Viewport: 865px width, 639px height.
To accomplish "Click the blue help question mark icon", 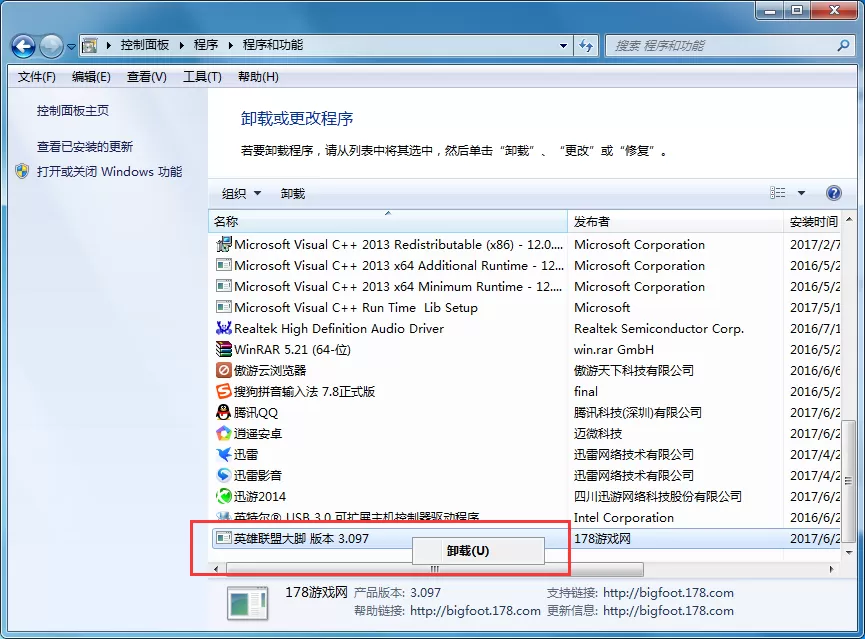I will pyautogui.click(x=834, y=193).
